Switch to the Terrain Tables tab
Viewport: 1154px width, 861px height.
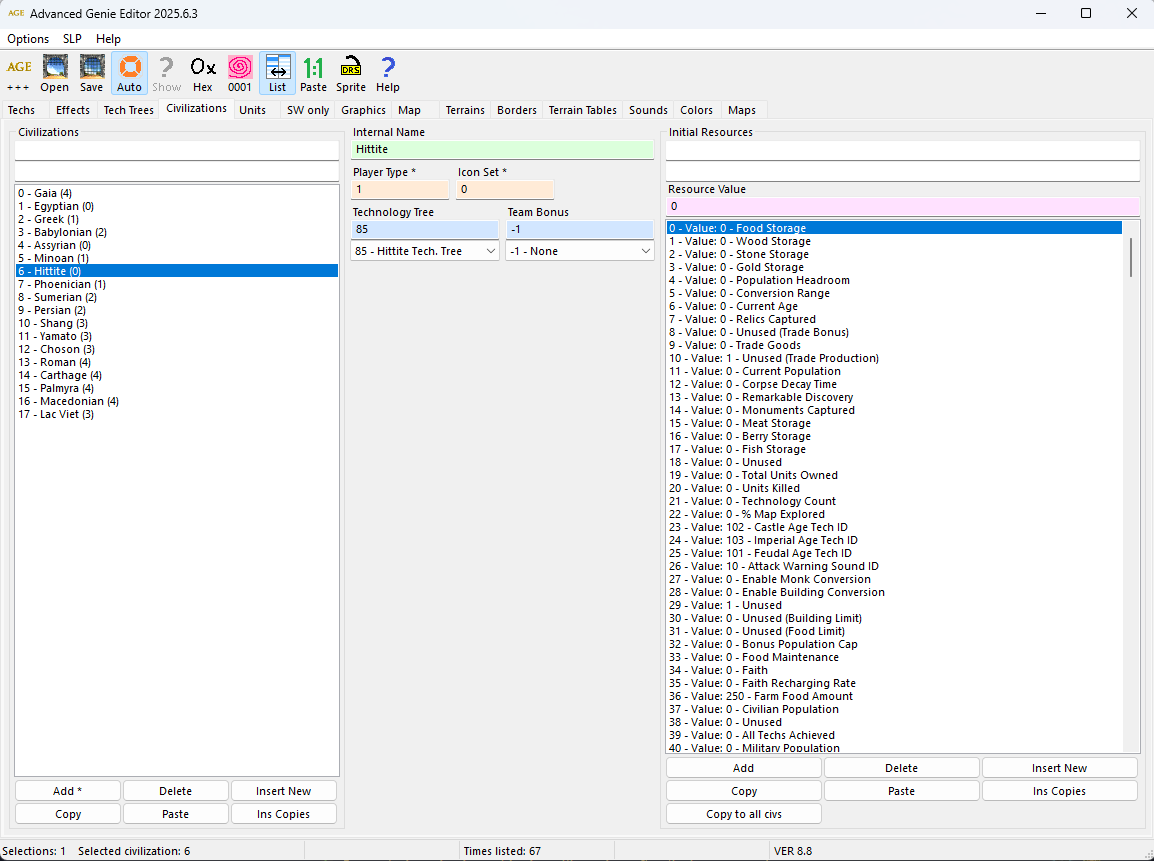coord(582,110)
